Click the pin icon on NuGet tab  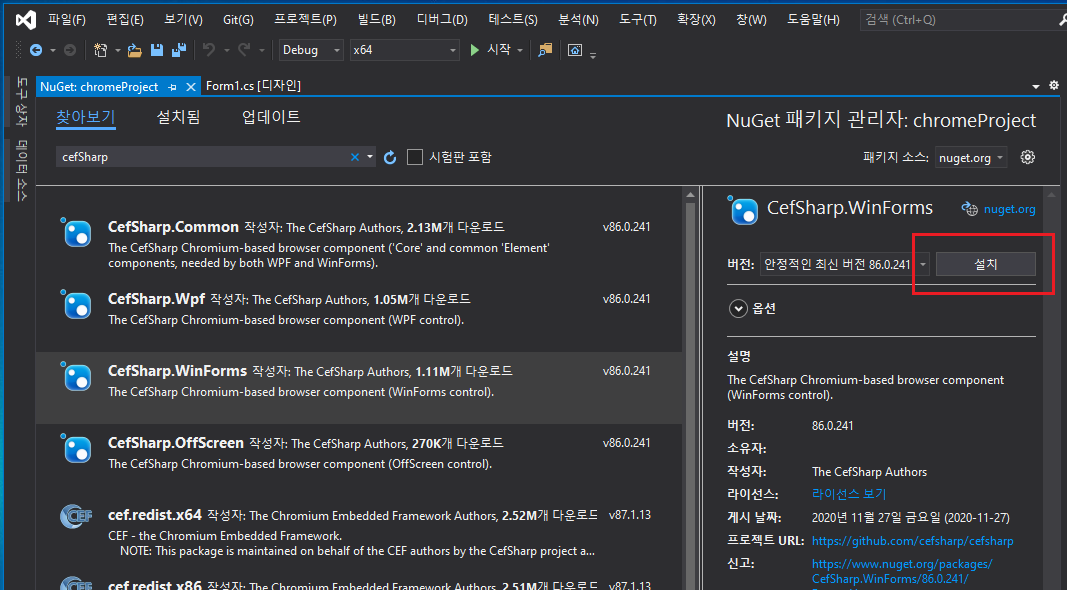(x=172, y=87)
